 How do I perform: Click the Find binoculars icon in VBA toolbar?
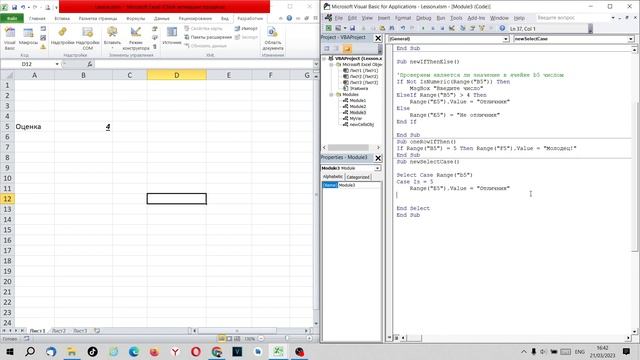(x=392, y=28)
